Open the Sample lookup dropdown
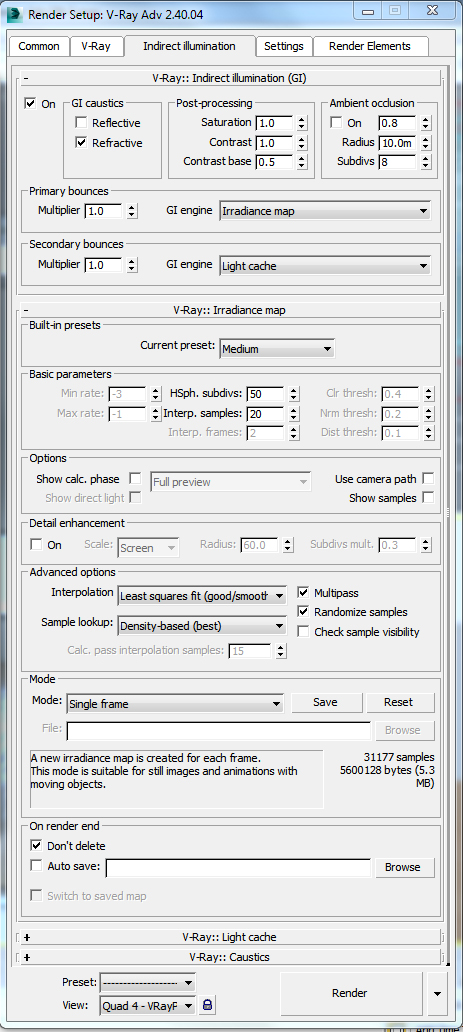Screen dimensions: 463x1032 pos(202,625)
